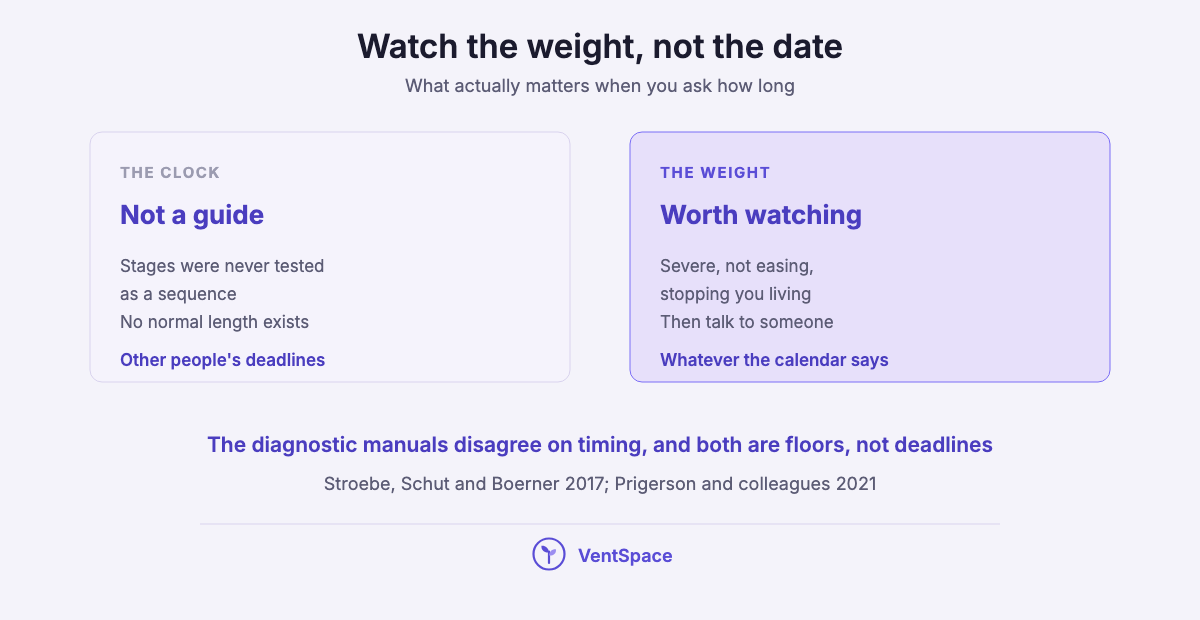1200x620 pixels.
Task: Click the Stroebe, Schut and Boerner citation
Action: pos(600,484)
